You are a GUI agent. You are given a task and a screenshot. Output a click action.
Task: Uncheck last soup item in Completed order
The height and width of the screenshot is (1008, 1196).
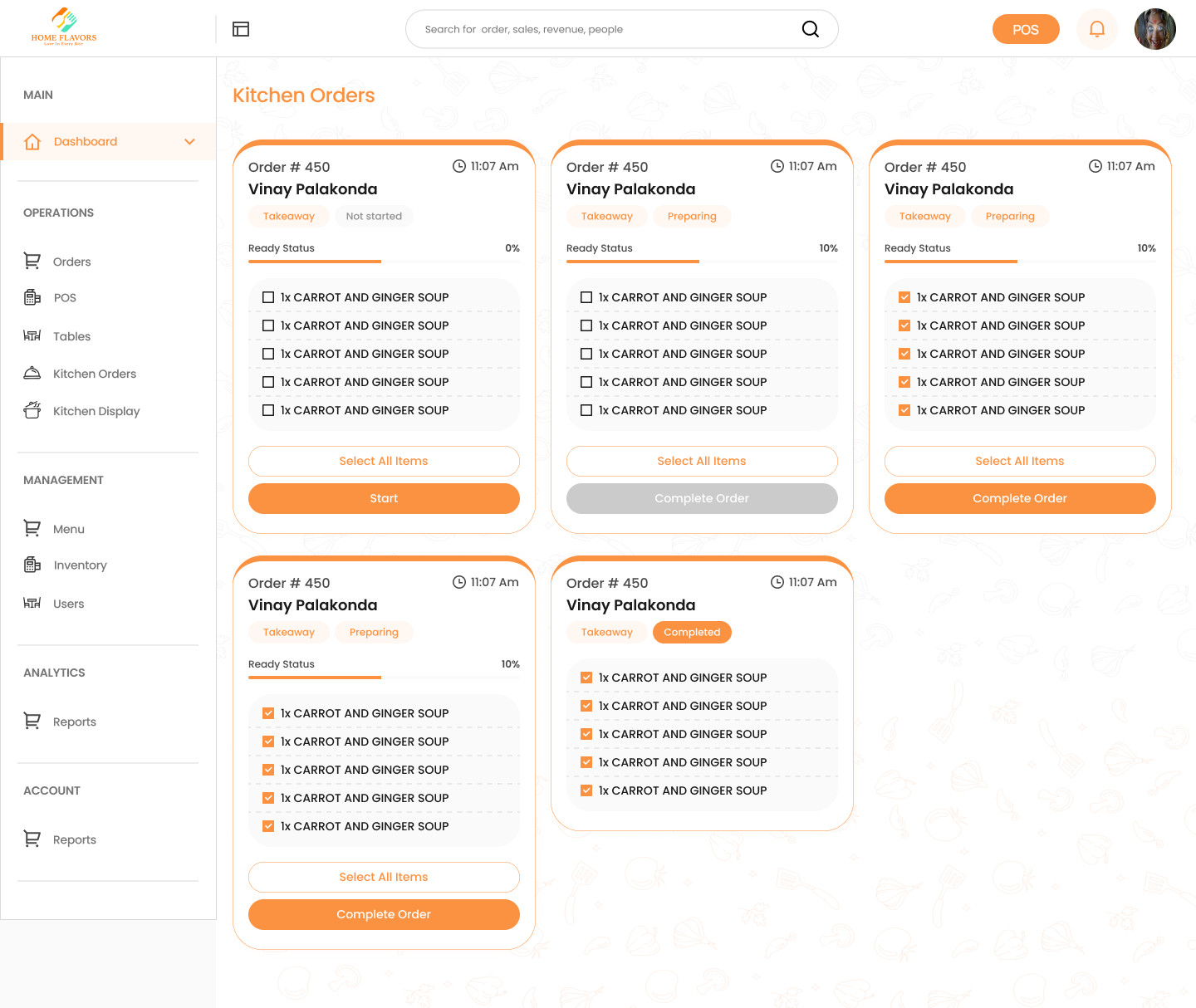click(x=586, y=790)
